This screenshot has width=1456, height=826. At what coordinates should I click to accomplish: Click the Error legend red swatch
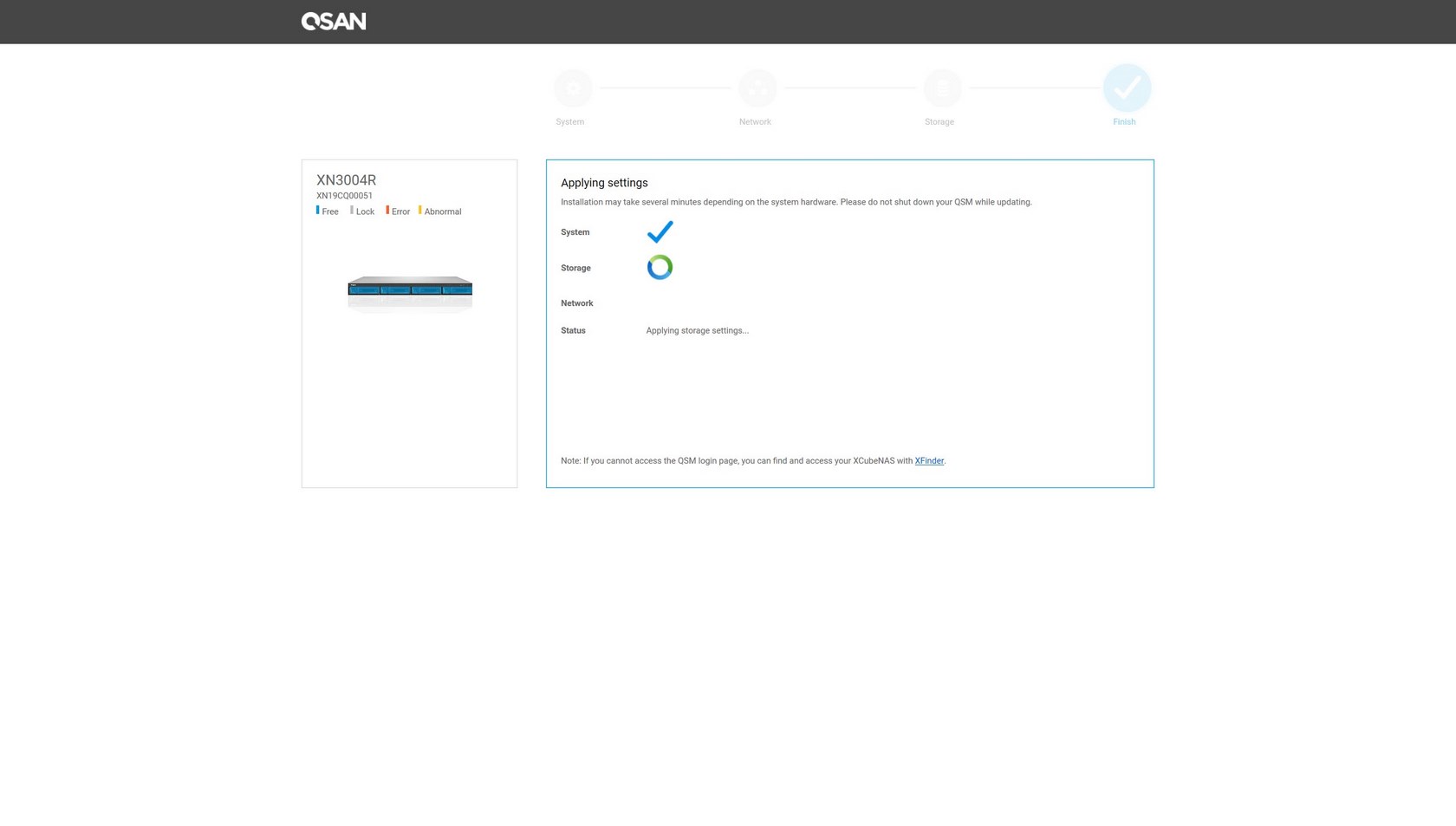click(x=387, y=210)
